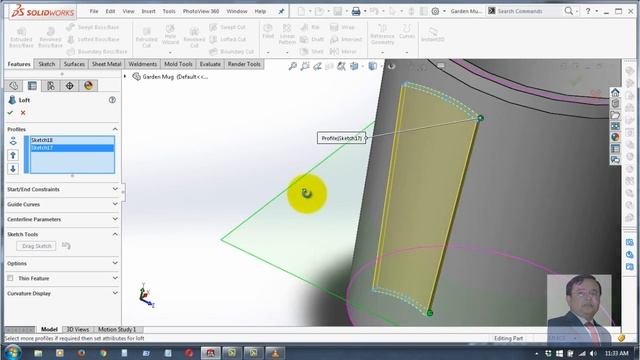
Task: Click the Extruded Cut tool
Action: click(146, 37)
